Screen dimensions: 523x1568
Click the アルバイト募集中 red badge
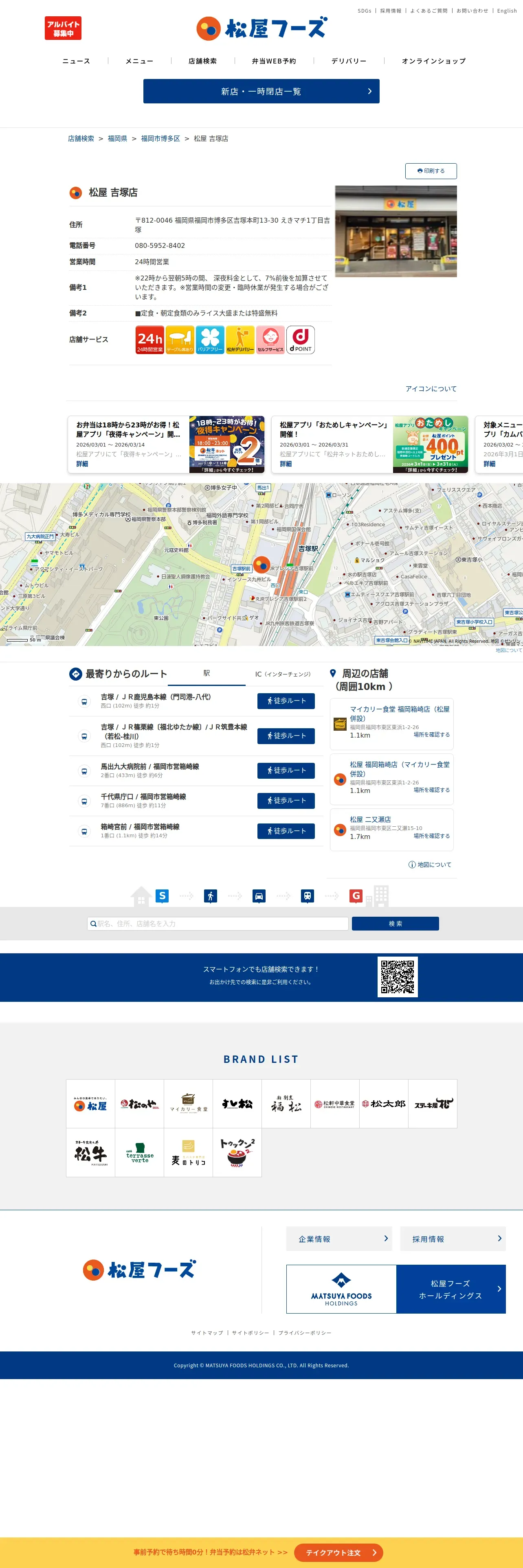[x=63, y=28]
